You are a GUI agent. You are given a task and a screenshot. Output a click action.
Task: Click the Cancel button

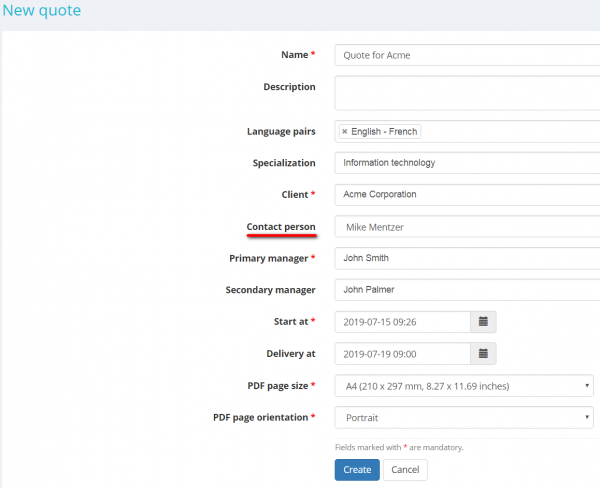click(405, 470)
